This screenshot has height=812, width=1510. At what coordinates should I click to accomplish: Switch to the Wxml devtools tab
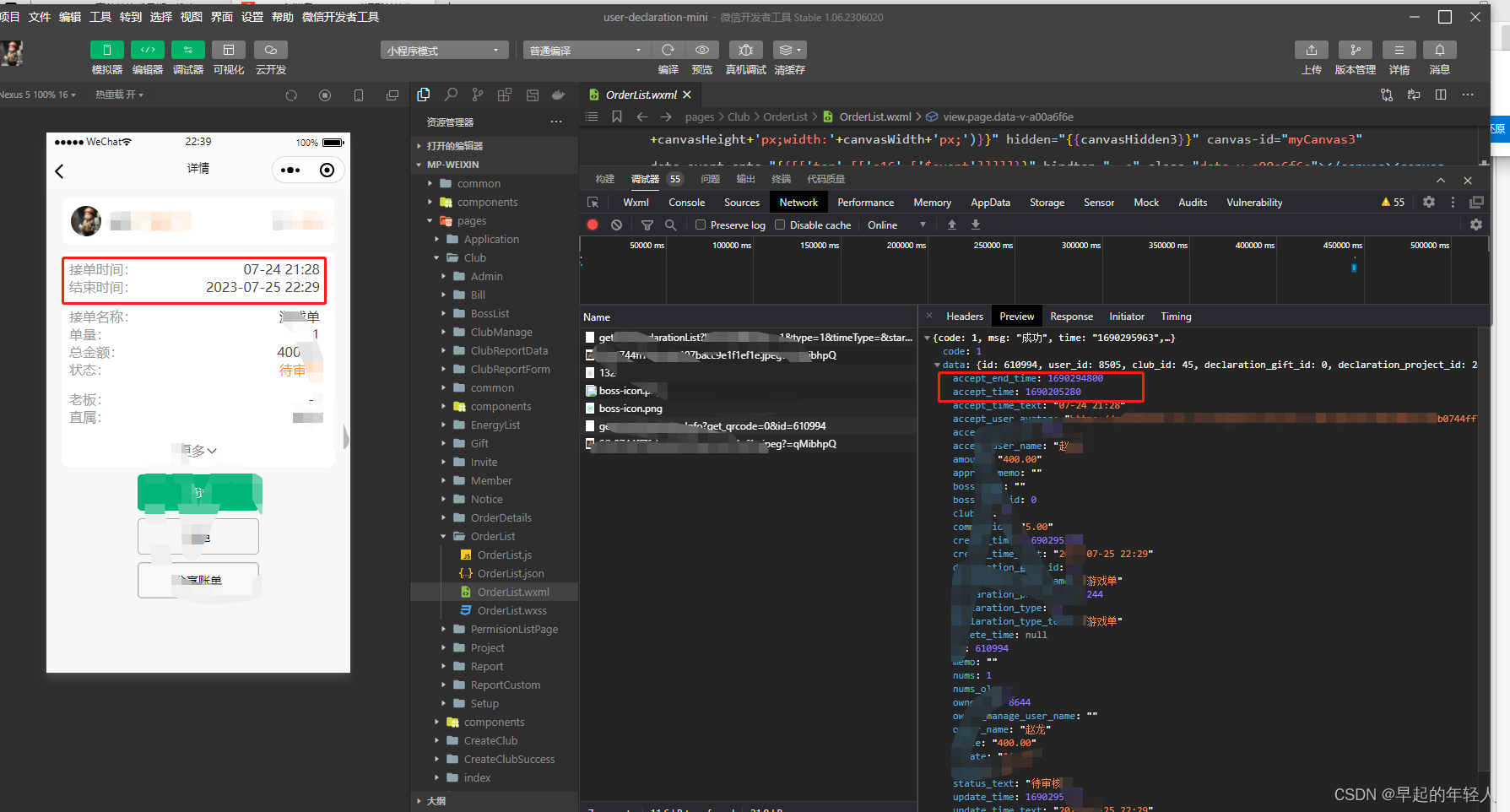(636, 203)
